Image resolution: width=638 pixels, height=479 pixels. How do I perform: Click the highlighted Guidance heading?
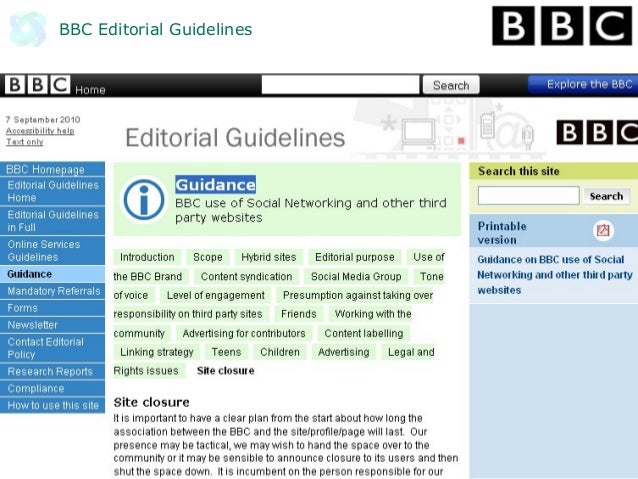coord(216,185)
